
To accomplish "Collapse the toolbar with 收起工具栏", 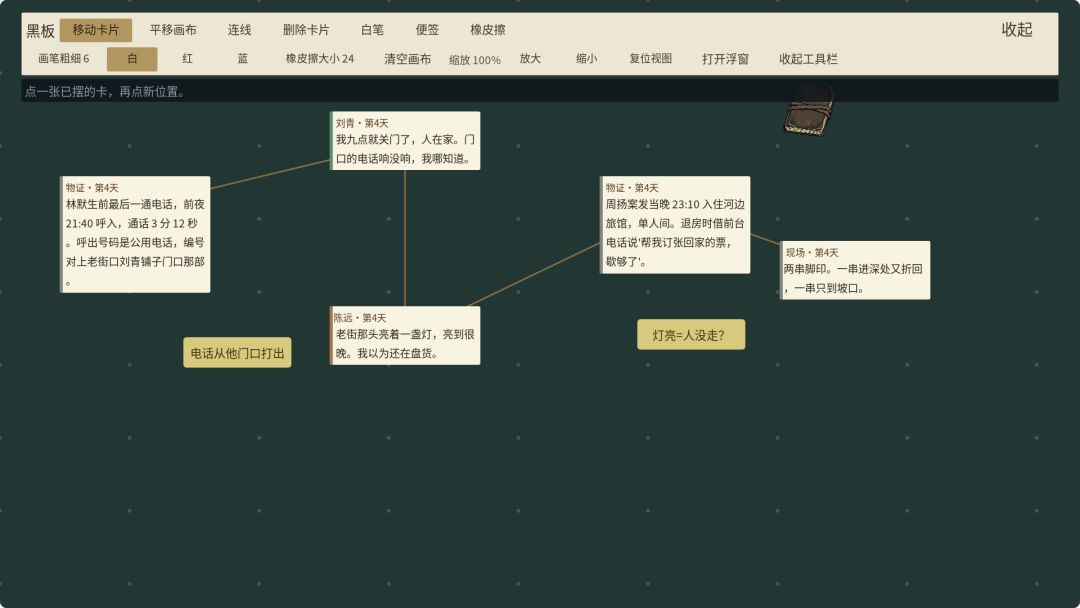I will (808, 59).
